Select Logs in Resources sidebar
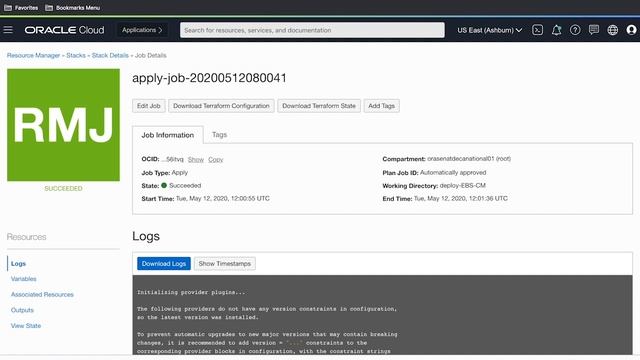The height and width of the screenshot is (360, 640). pos(18,264)
